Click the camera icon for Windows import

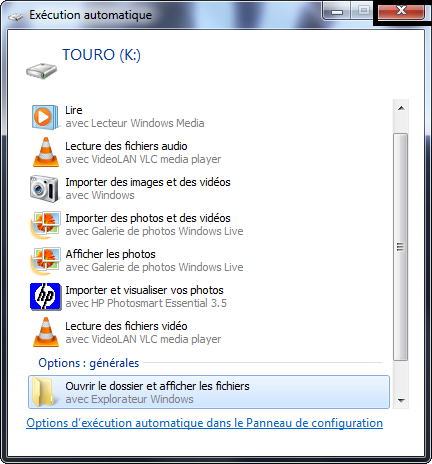coord(44,189)
